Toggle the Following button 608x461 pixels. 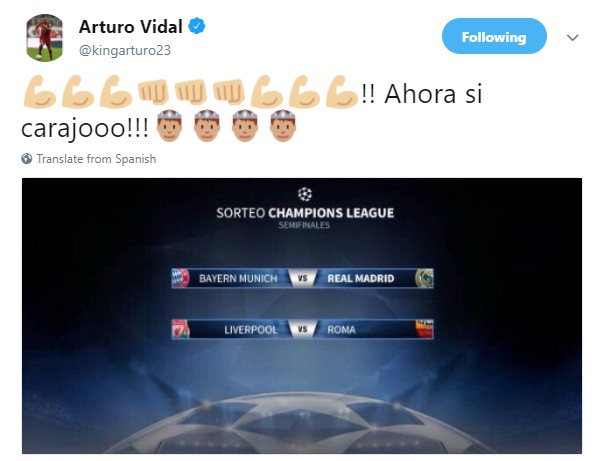pos(494,36)
